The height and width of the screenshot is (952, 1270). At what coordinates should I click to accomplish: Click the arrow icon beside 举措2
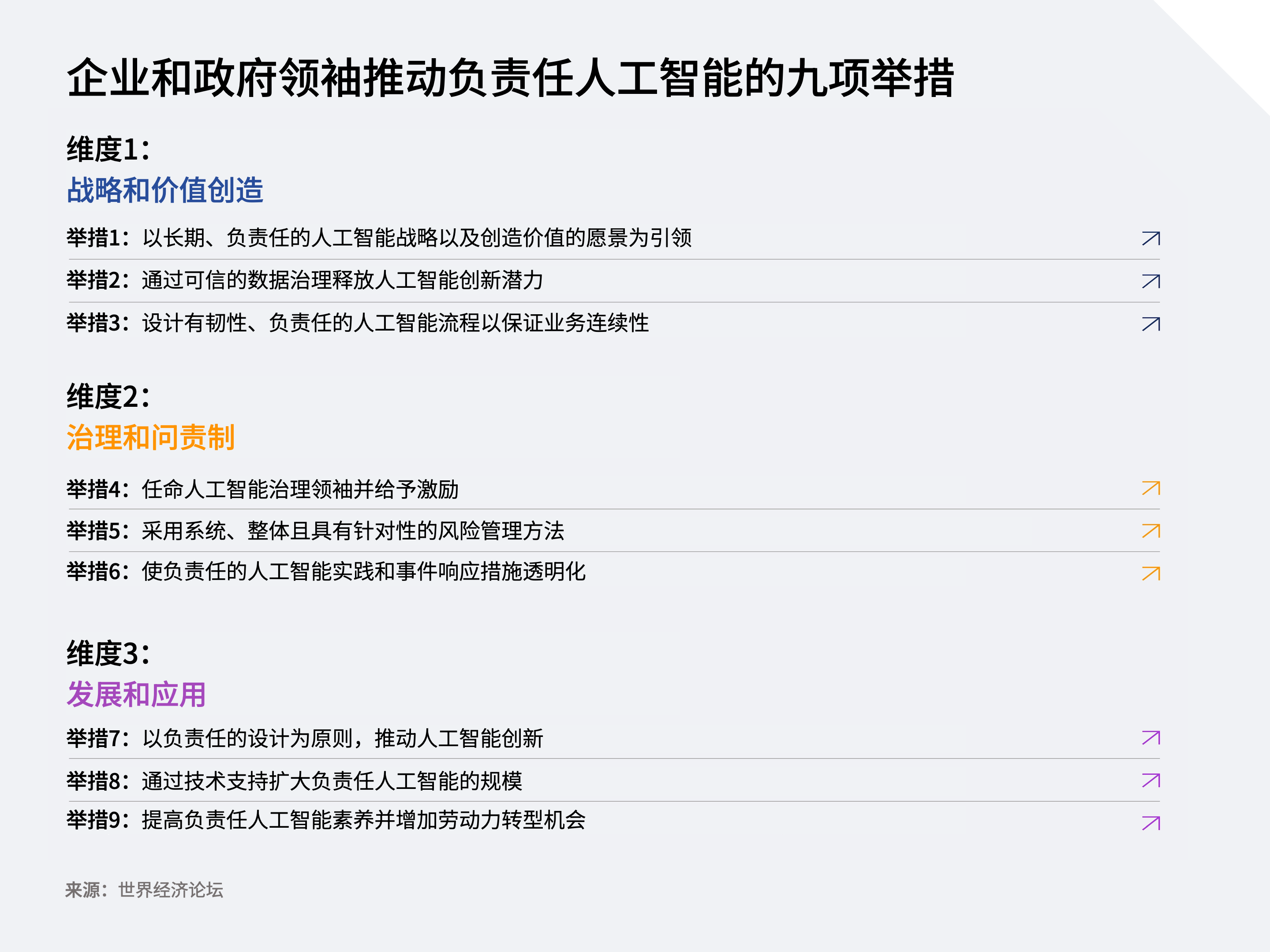tap(1150, 281)
